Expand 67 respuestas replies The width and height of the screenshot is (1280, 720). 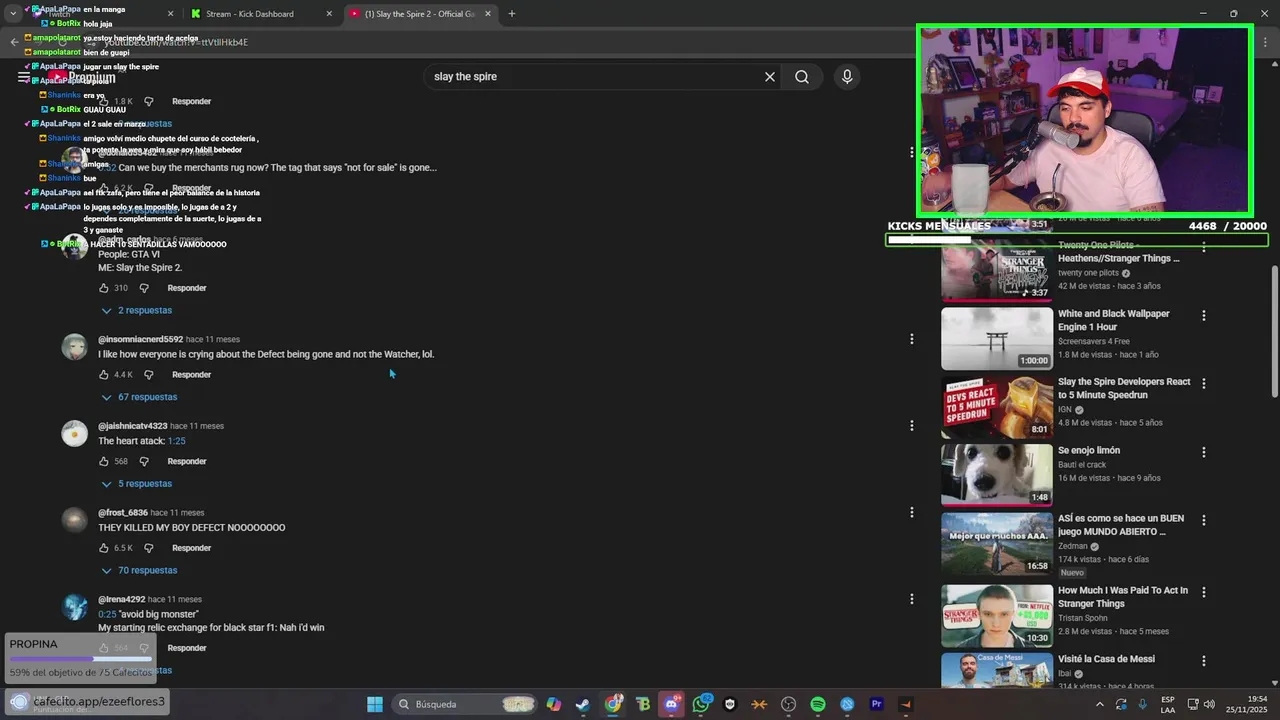tap(139, 397)
